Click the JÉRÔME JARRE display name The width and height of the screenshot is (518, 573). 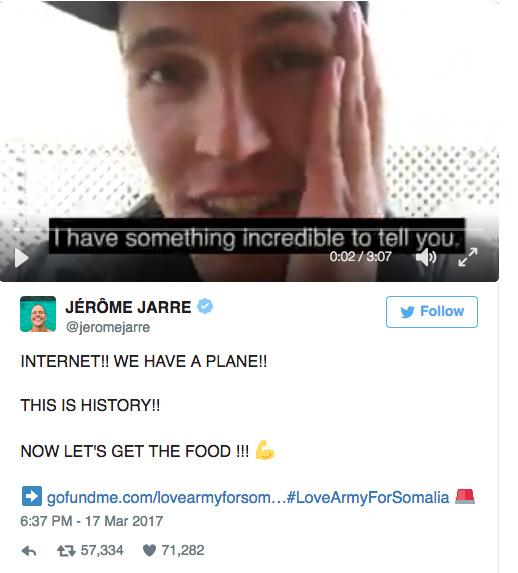pos(128,307)
